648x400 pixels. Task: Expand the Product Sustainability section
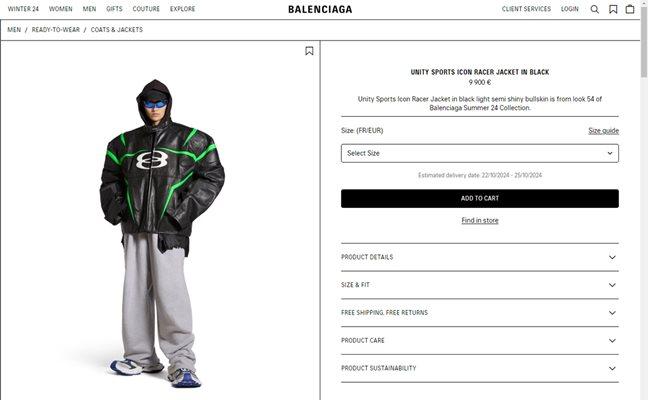tap(480, 368)
